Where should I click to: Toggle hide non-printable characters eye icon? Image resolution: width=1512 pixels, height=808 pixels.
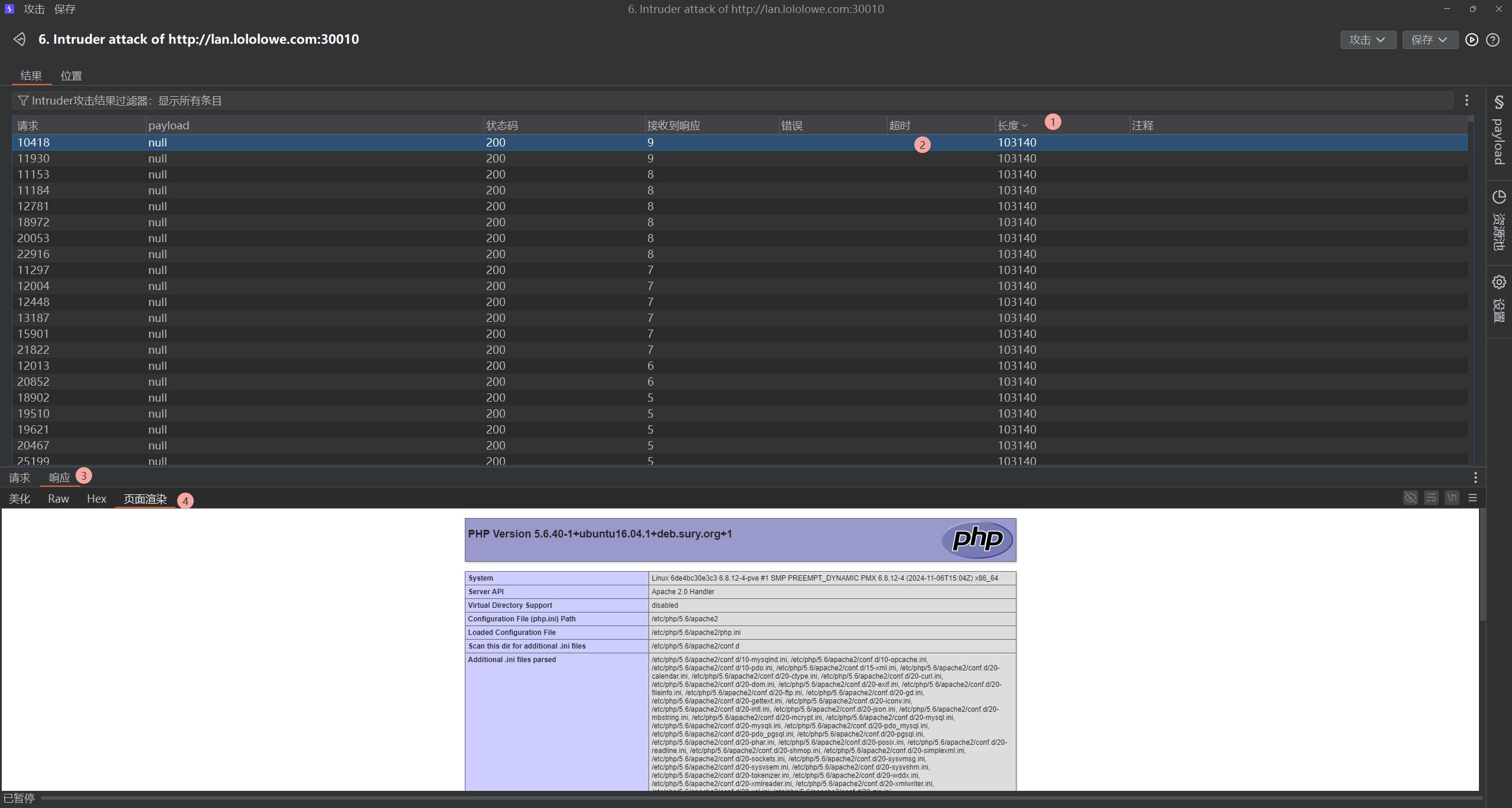[x=1410, y=498]
